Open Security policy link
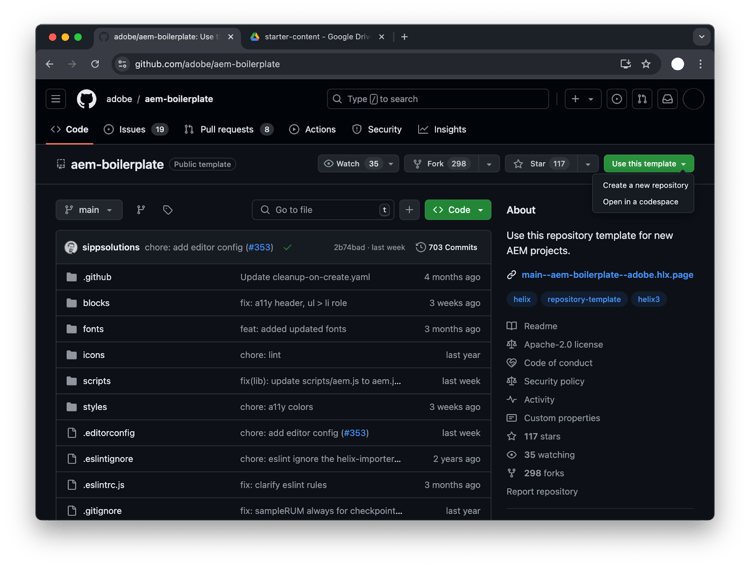Screen dimensions: 750x567 pos(554,381)
